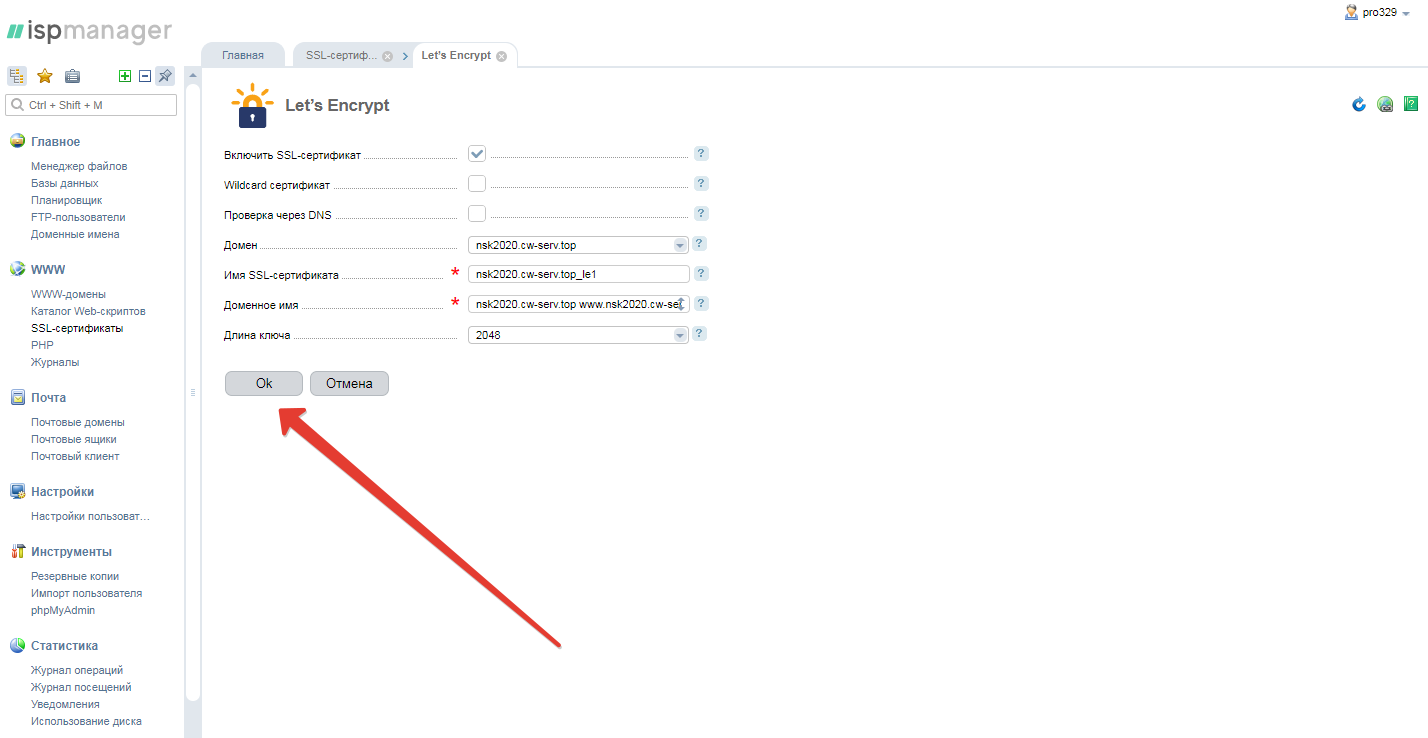This screenshot has height=738, width=1428.
Task: Open Доменные имена link
Action: click(75, 234)
